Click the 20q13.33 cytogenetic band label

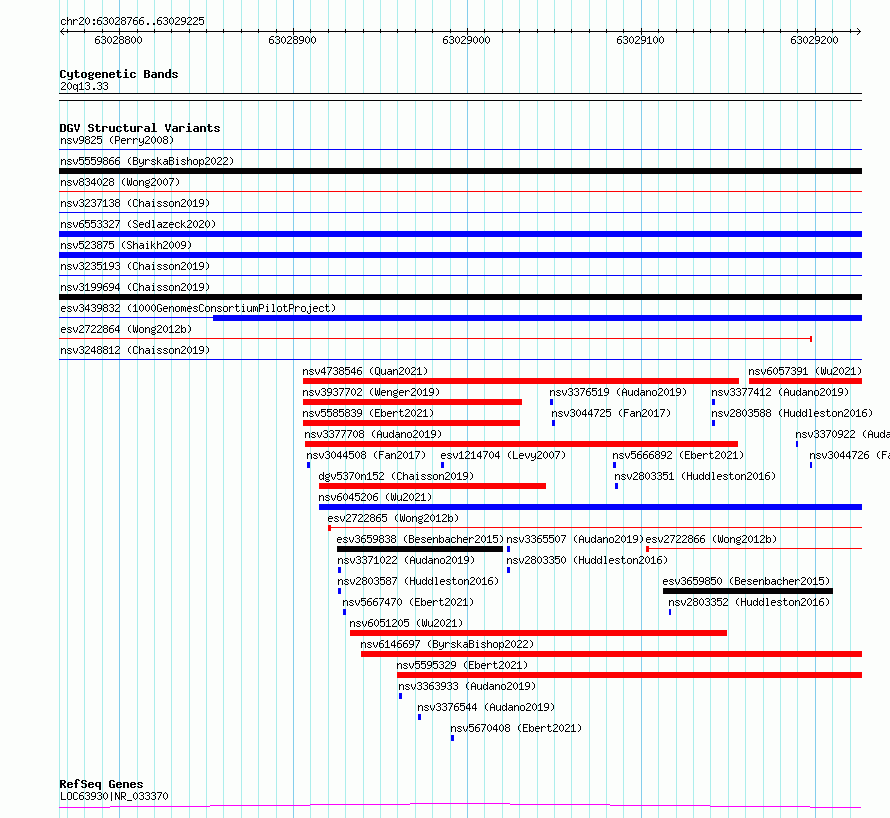point(84,86)
